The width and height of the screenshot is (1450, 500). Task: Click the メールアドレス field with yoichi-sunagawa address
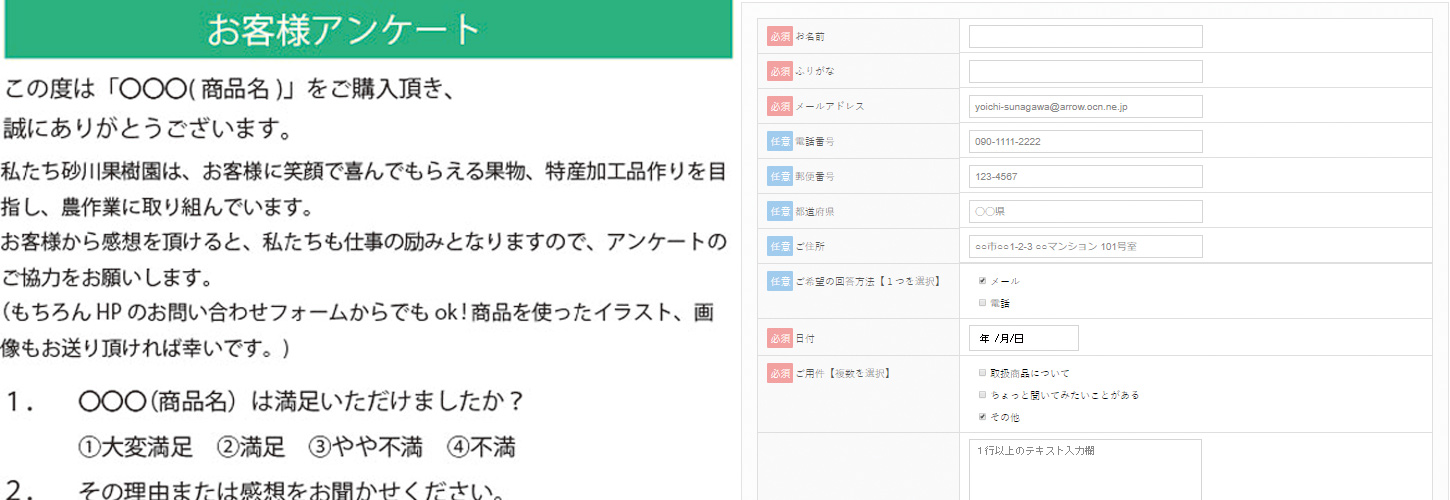point(1085,106)
